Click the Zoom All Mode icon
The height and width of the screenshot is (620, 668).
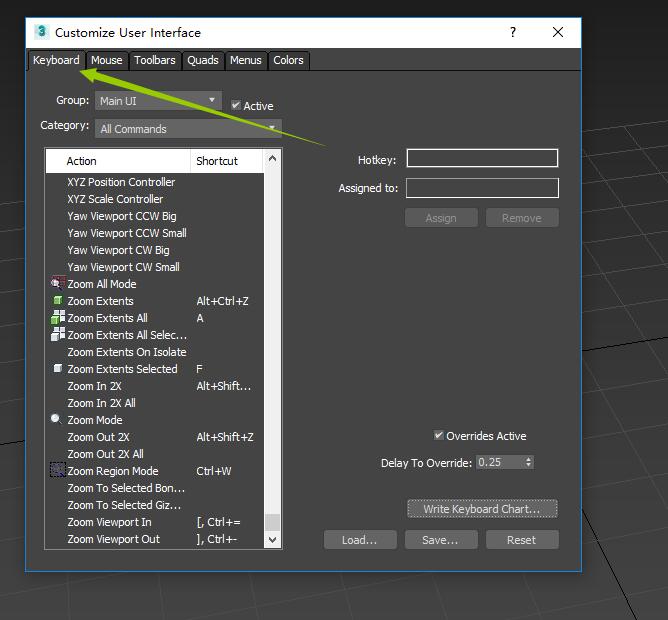click(57, 284)
